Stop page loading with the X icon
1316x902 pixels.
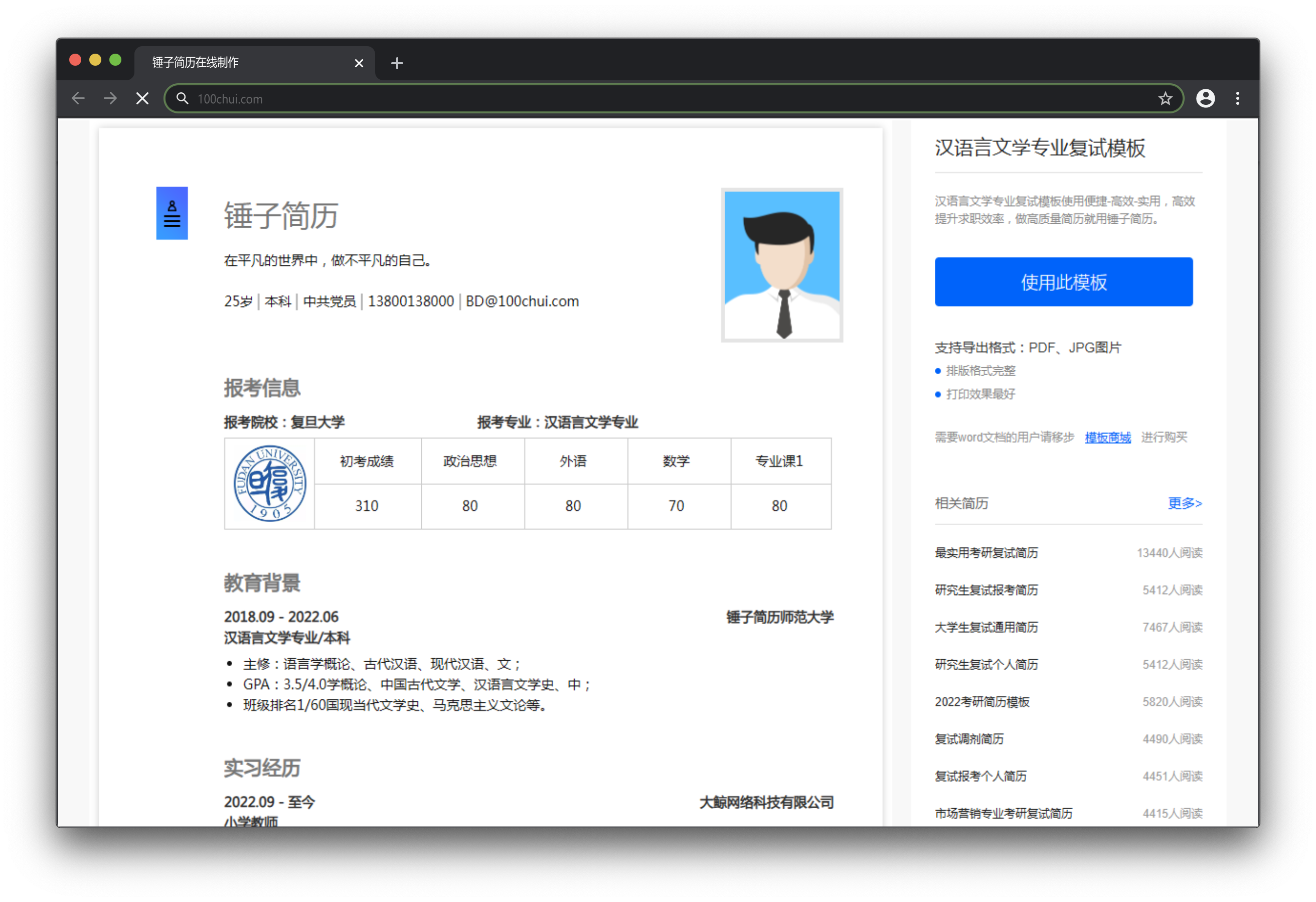tap(143, 99)
